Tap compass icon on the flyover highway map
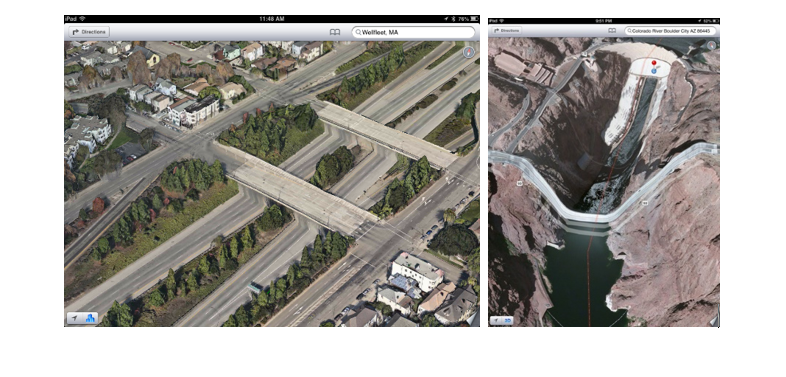The image size is (786, 377). [469, 52]
